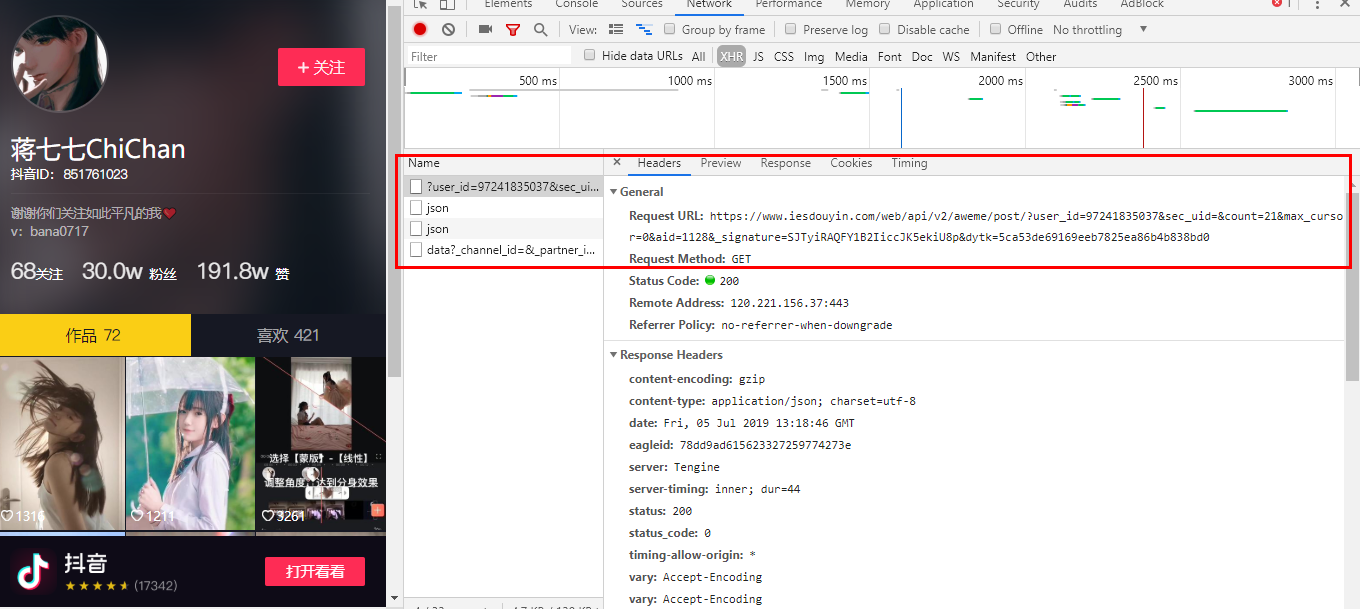Click the Douyin logo icon

pos(32,571)
